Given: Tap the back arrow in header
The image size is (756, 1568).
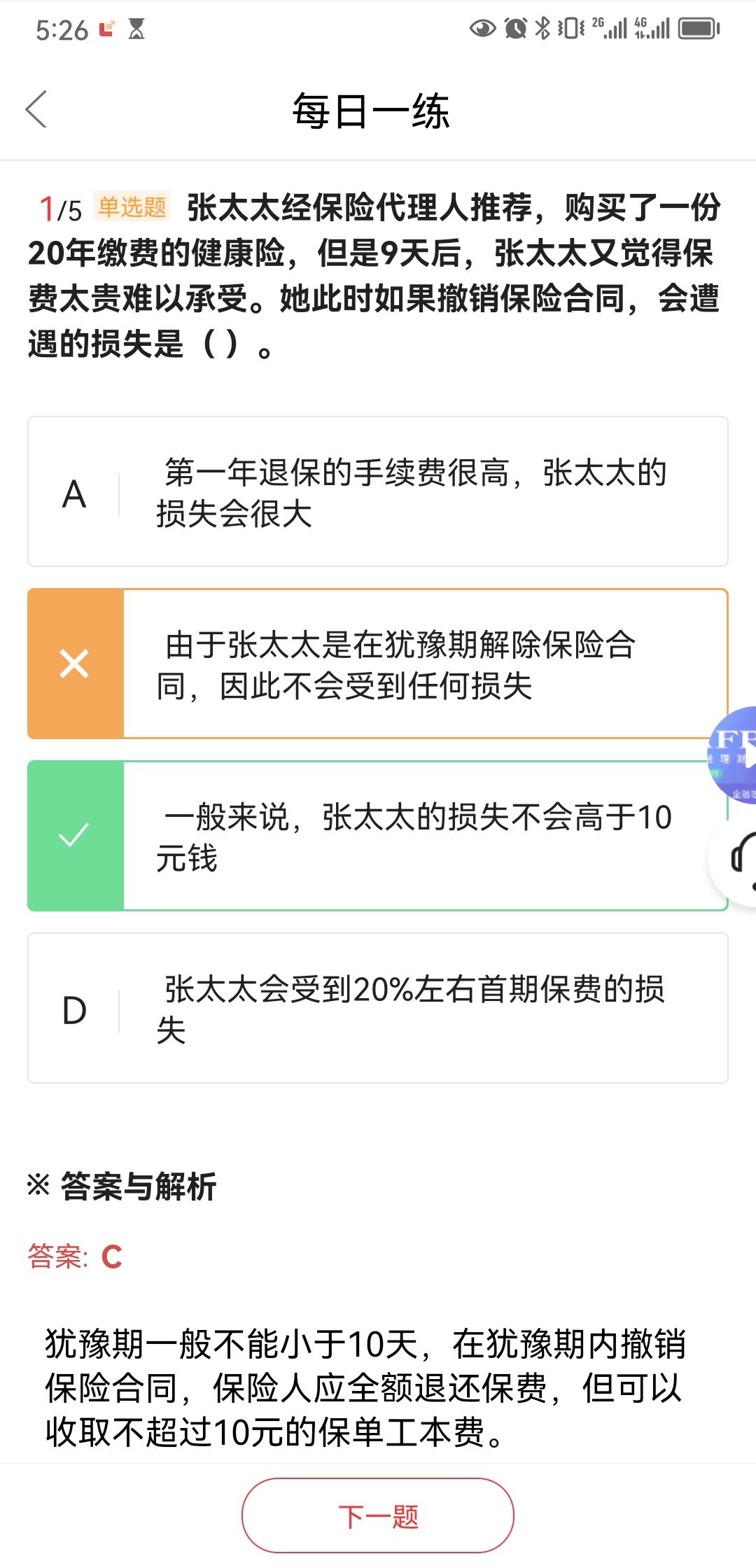Looking at the screenshot, I should coord(36,109).
